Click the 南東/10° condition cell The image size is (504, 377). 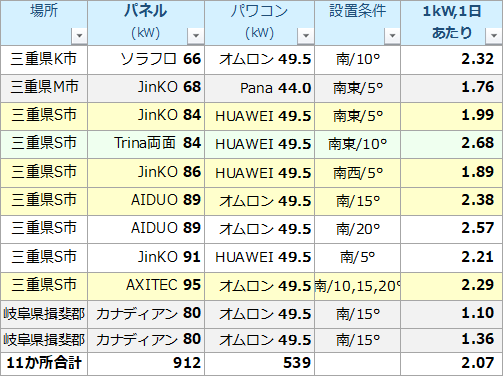[x=358, y=144]
